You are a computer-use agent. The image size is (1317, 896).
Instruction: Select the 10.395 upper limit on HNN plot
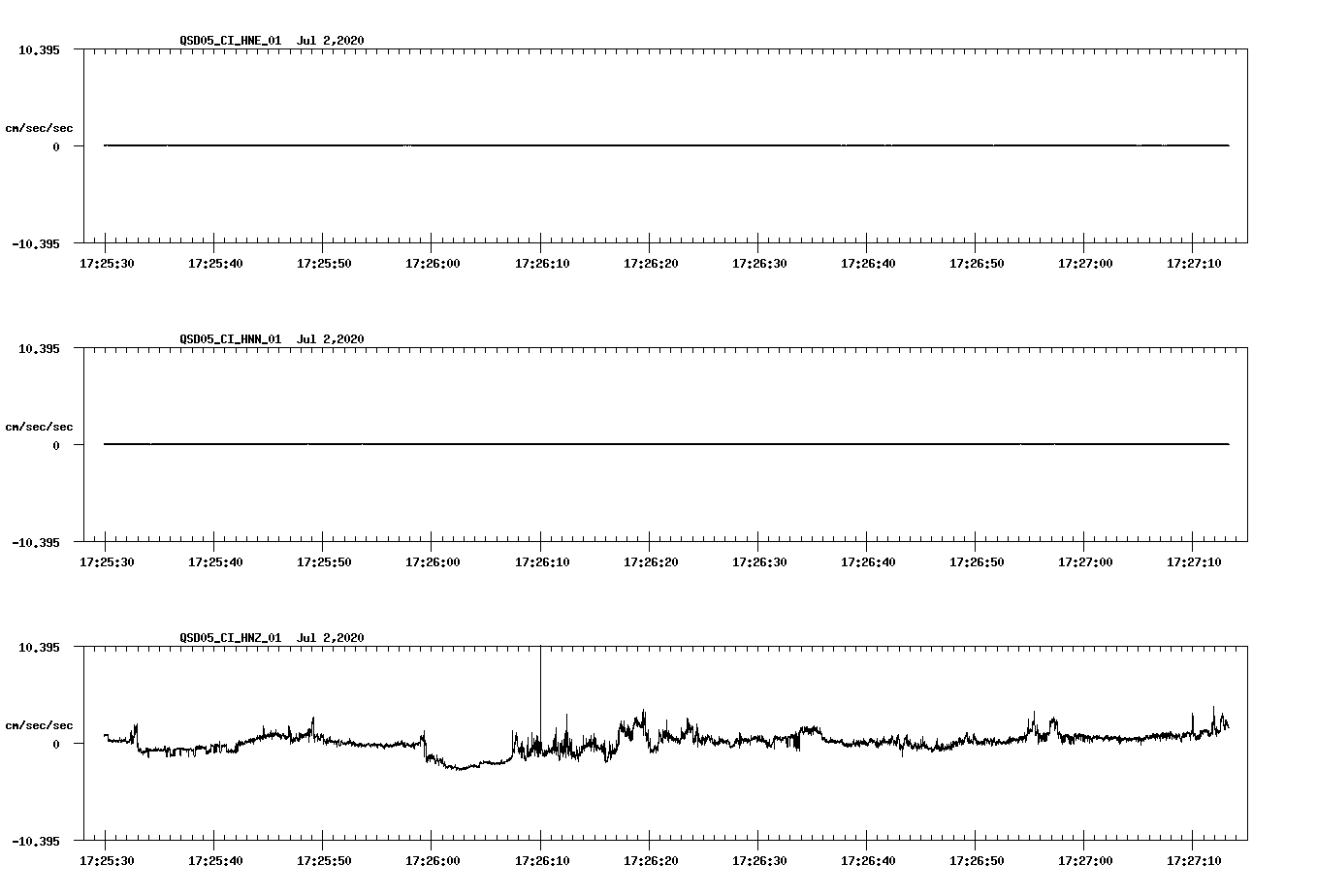[39, 348]
